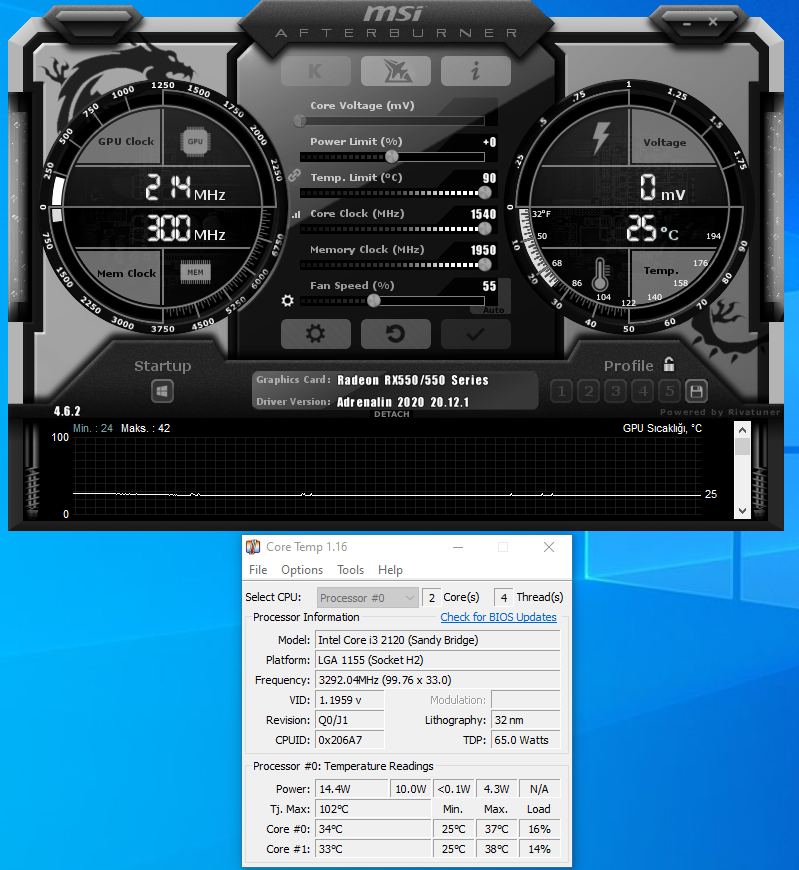
Task: Click the Core #1 temperature 33°C
Action: pyautogui.click(x=373, y=849)
